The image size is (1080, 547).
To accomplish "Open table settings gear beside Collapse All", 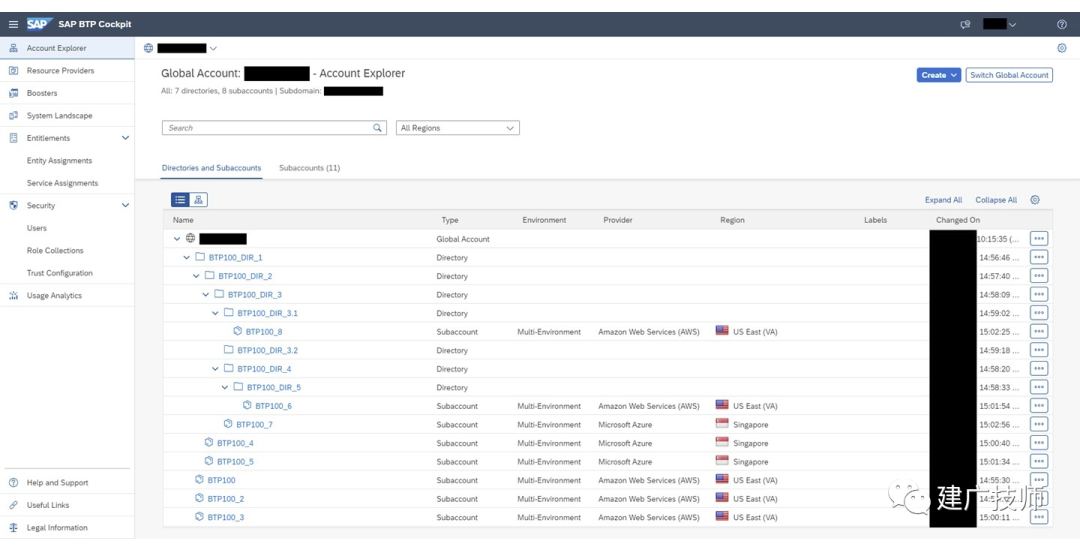I will [x=1035, y=200].
